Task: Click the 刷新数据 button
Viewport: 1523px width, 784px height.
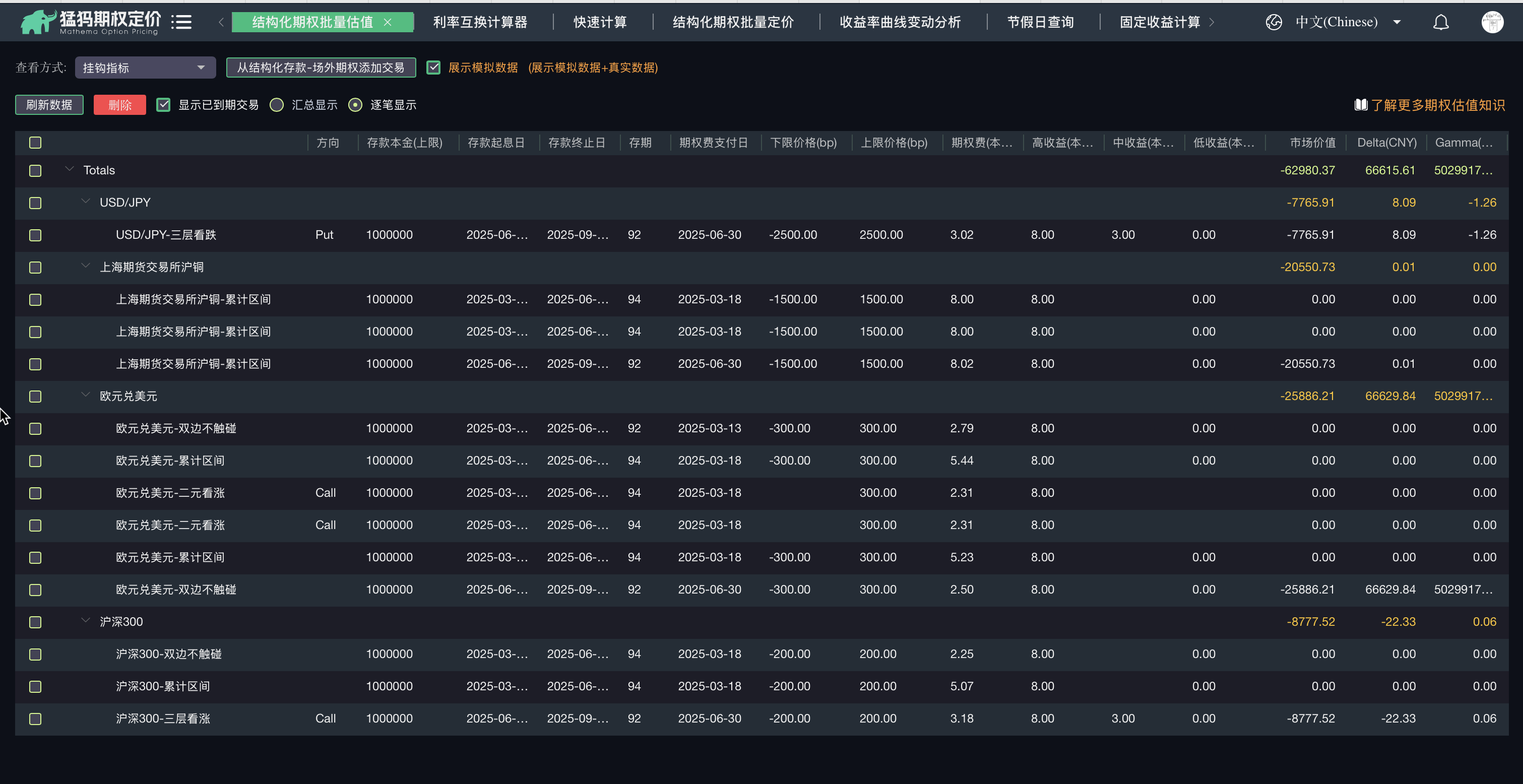Action: [49, 105]
